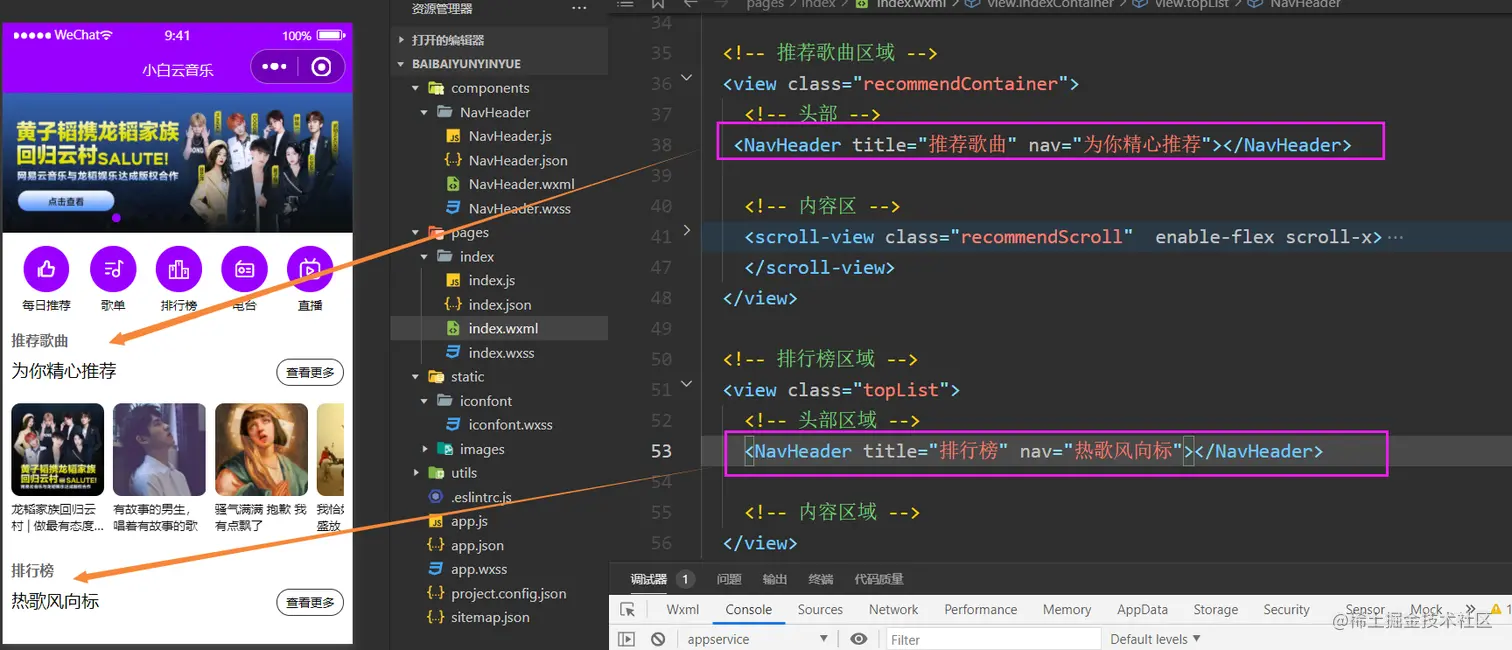Unfold the scroll-view at line 41

click(686, 230)
